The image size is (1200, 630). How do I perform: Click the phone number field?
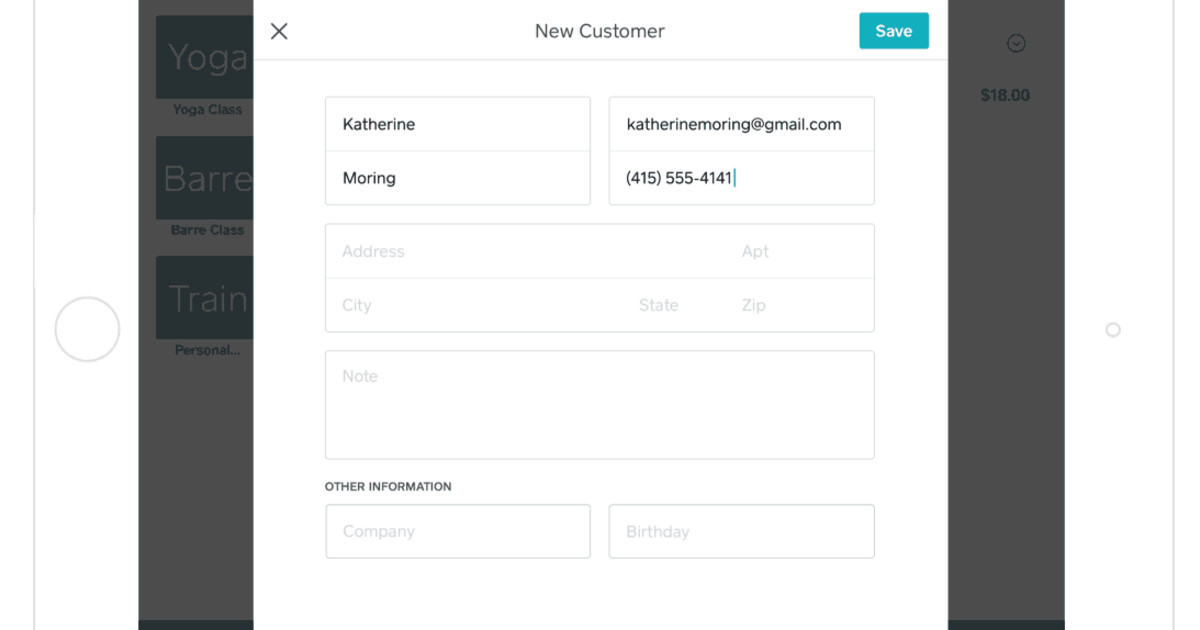(x=741, y=178)
